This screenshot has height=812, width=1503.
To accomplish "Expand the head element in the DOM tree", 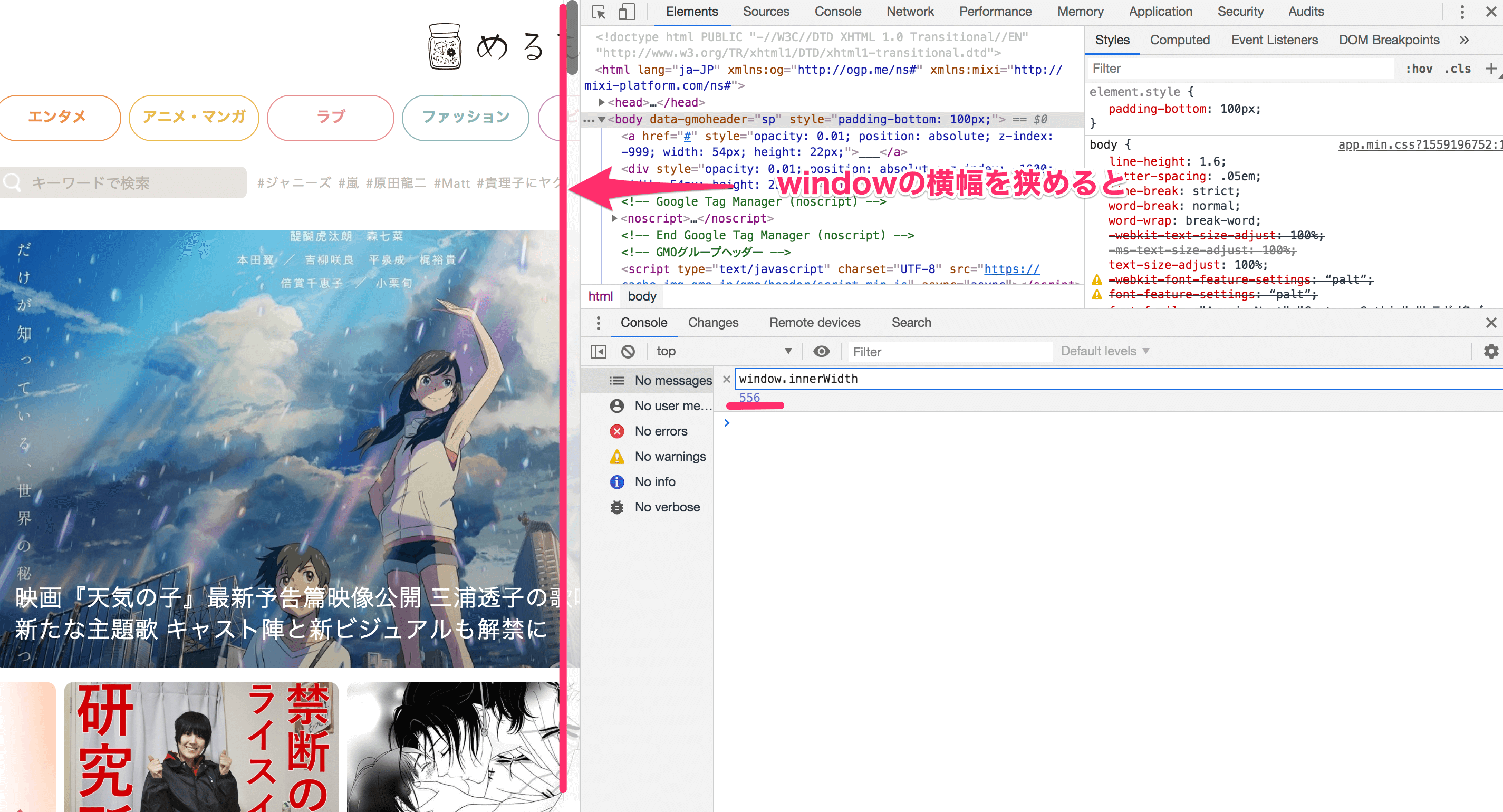I will pyautogui.click(x=602, y=102).
